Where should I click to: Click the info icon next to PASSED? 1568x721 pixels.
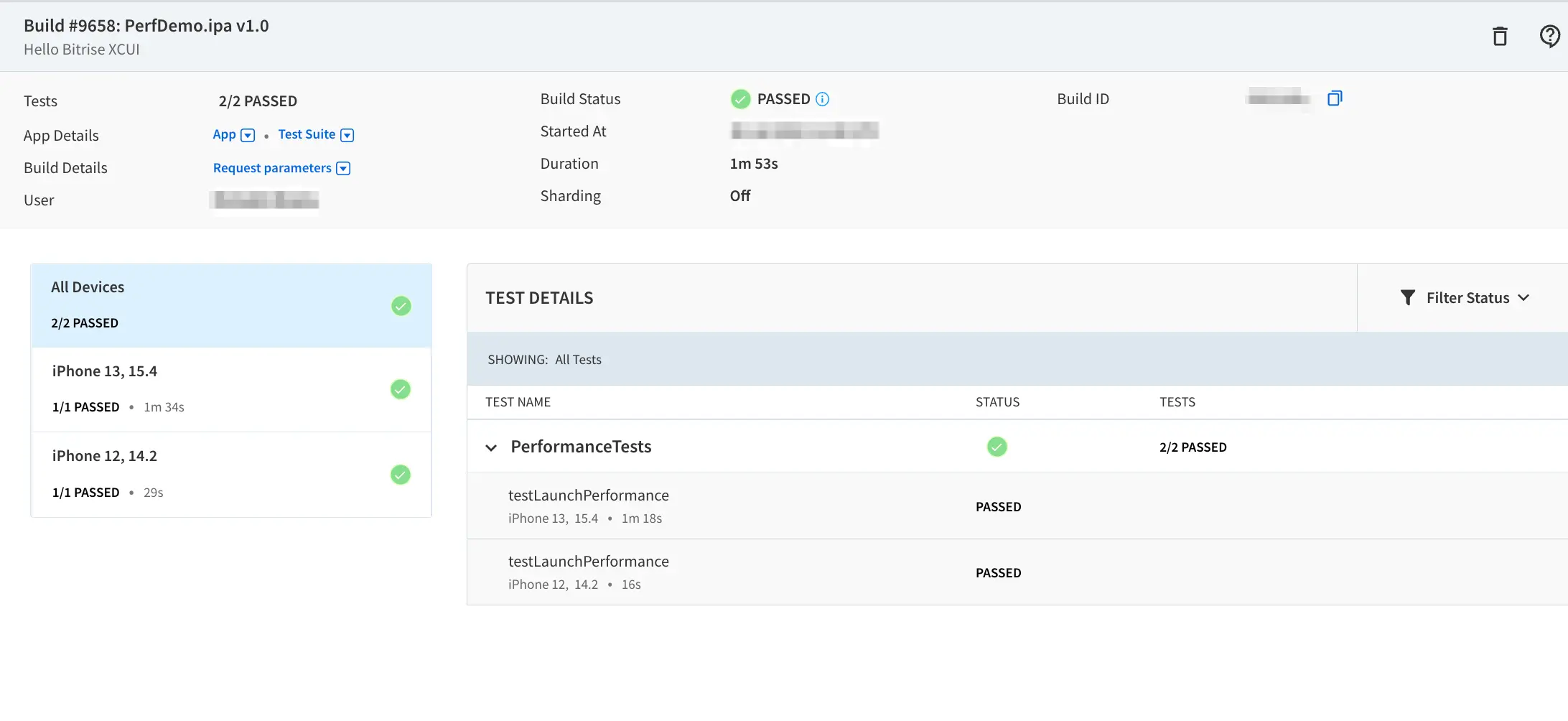coord(823,99)
